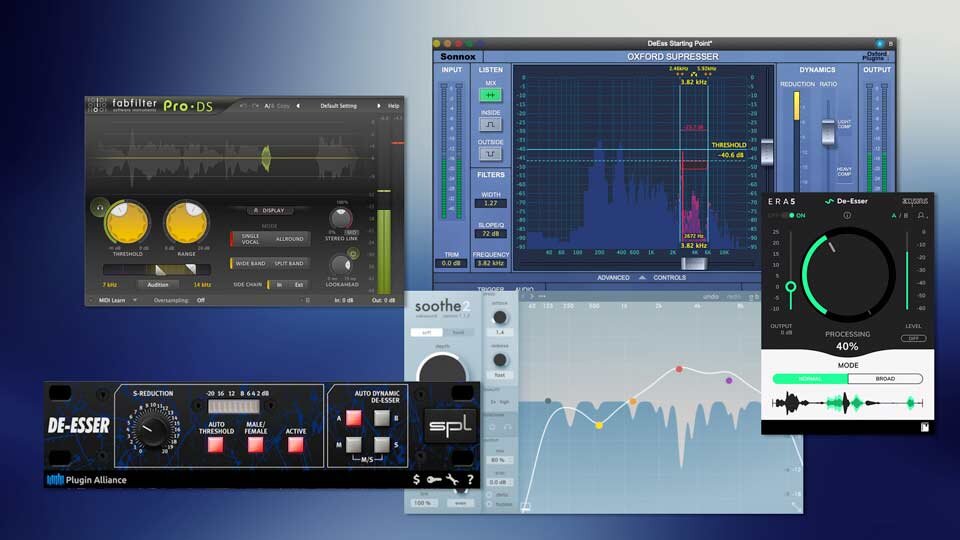Click the Oxford Supresser MIX listen button

(490, 95)
